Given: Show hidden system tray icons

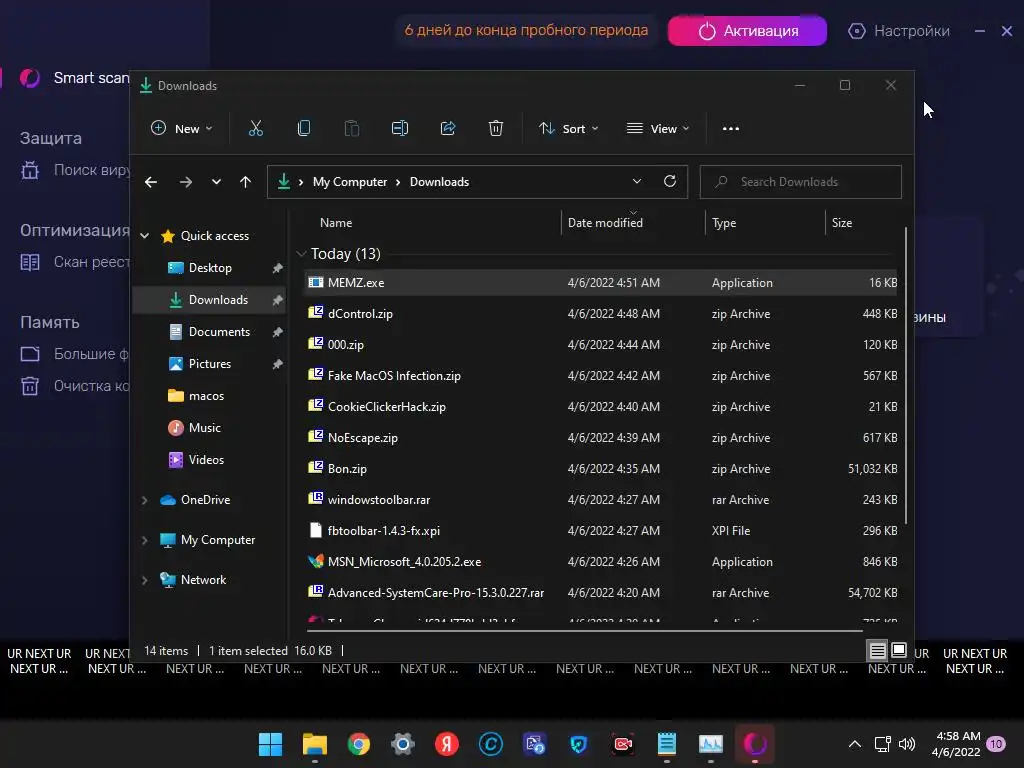Looking at the screenshot, I should tap(855, 744).
